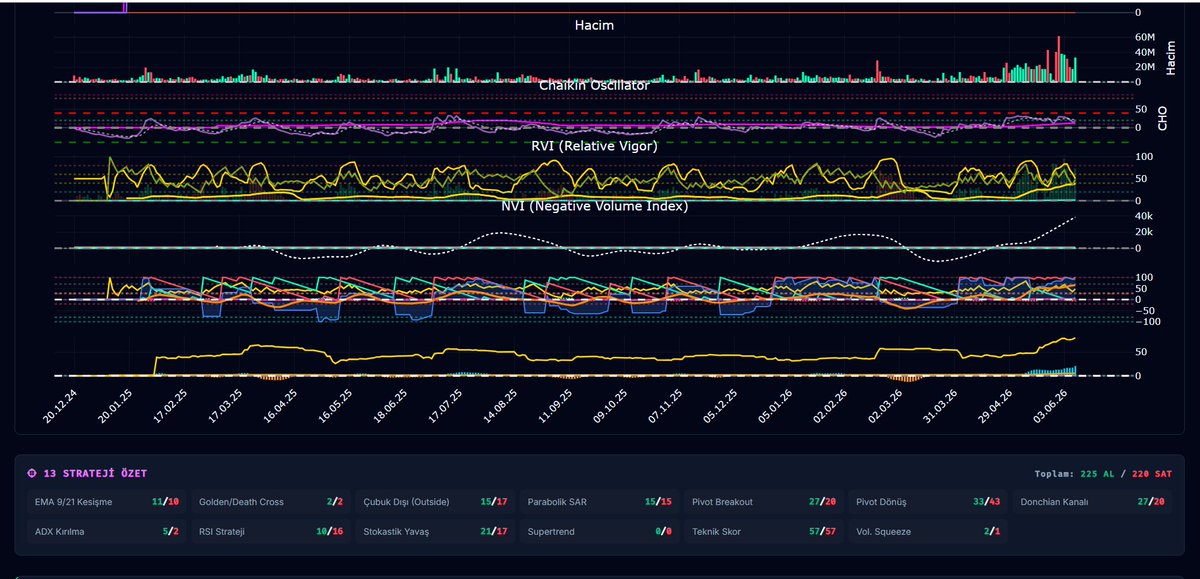The height and width of the screenshot is (579, 1200).
Task: Click the RVI (Relative Vigor) chart title
Action: coord(594,146)
